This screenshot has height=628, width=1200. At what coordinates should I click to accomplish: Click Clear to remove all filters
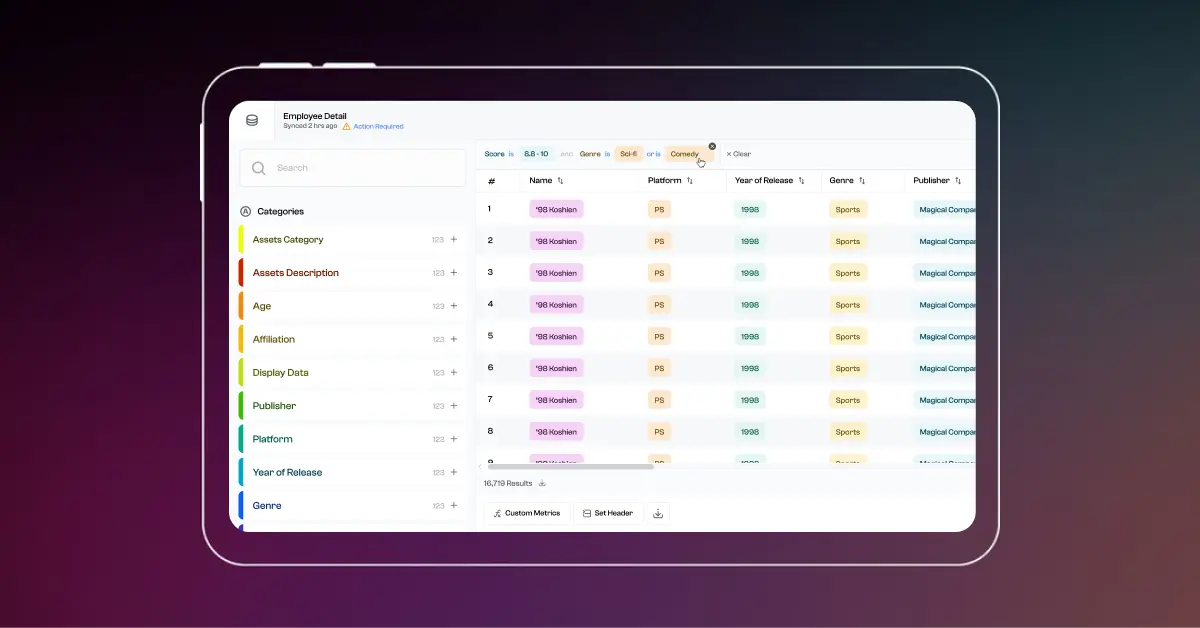coord(738,153)
